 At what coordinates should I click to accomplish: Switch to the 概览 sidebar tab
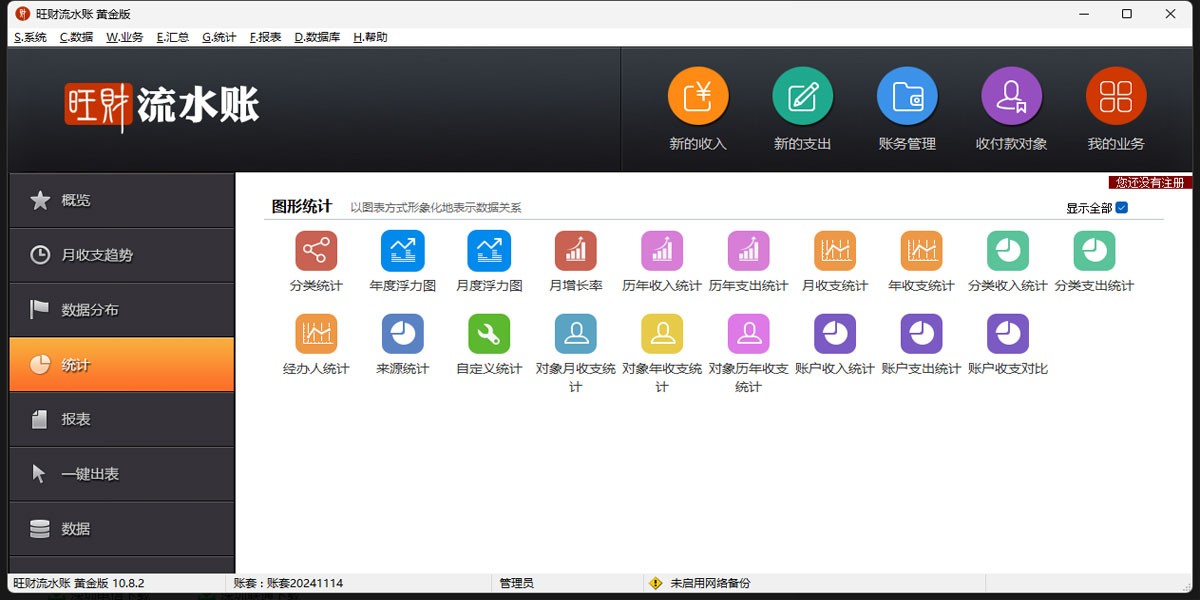tap(121, 200)
